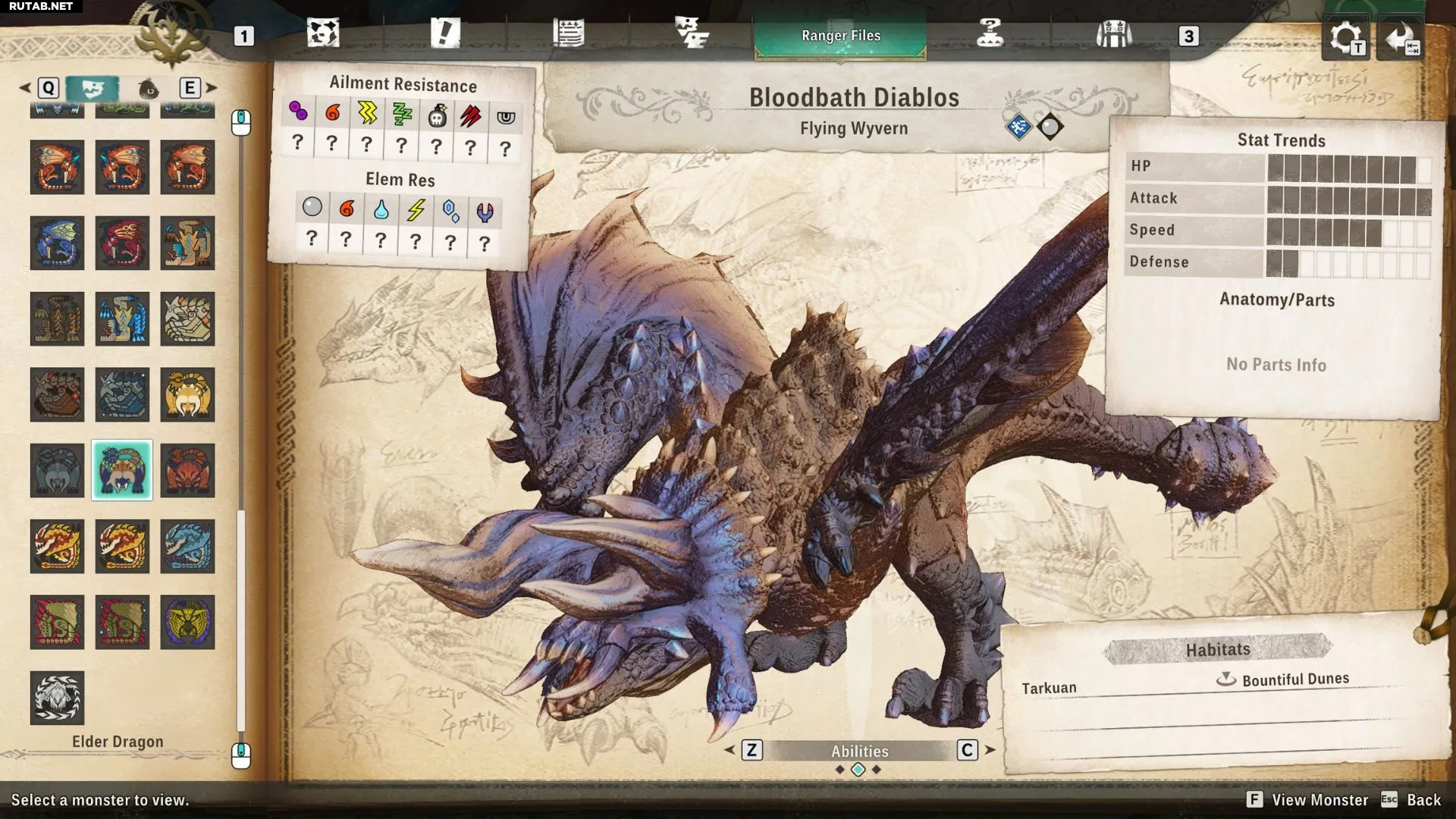Select the highlighted Bloodbath Diablos thumbnail
The height and width of the screenshot is (819, 1456).
(x=122, y=470)
